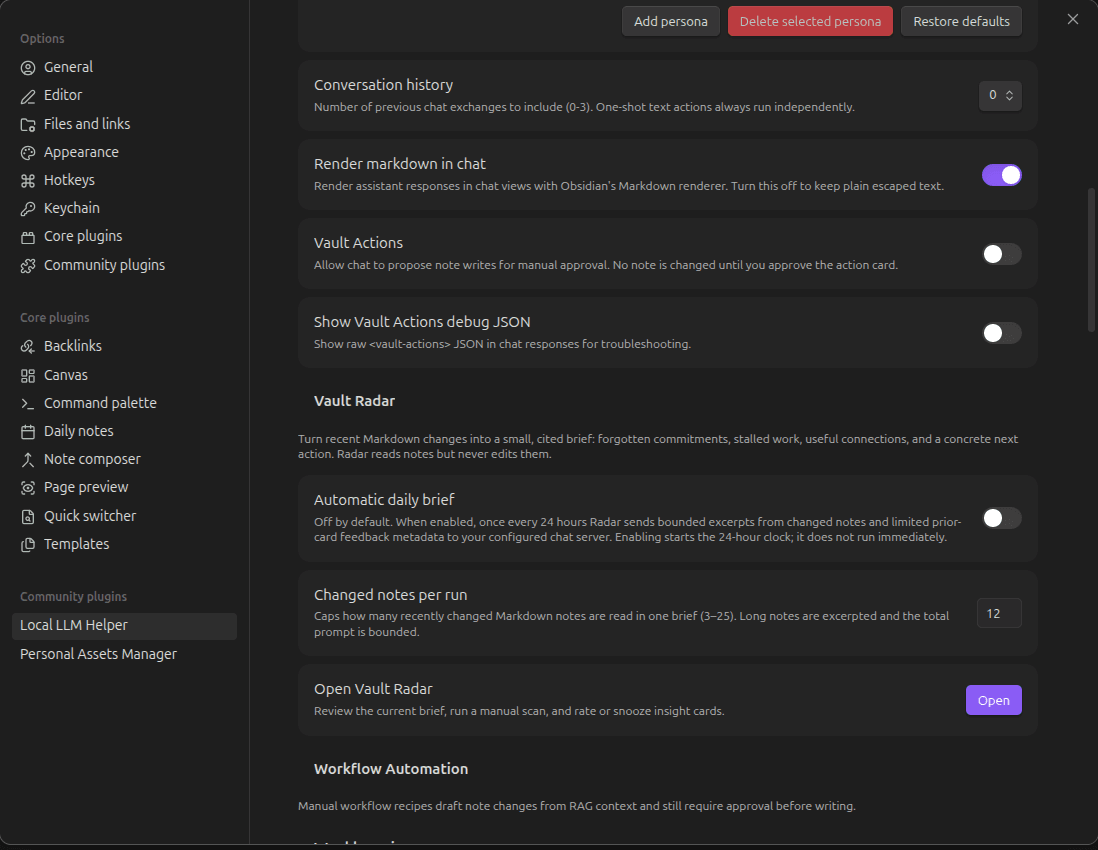Adjust Conversation history stepper arrows
The width and height of the screenshot is (1098, 850).
coord(1010,96)
